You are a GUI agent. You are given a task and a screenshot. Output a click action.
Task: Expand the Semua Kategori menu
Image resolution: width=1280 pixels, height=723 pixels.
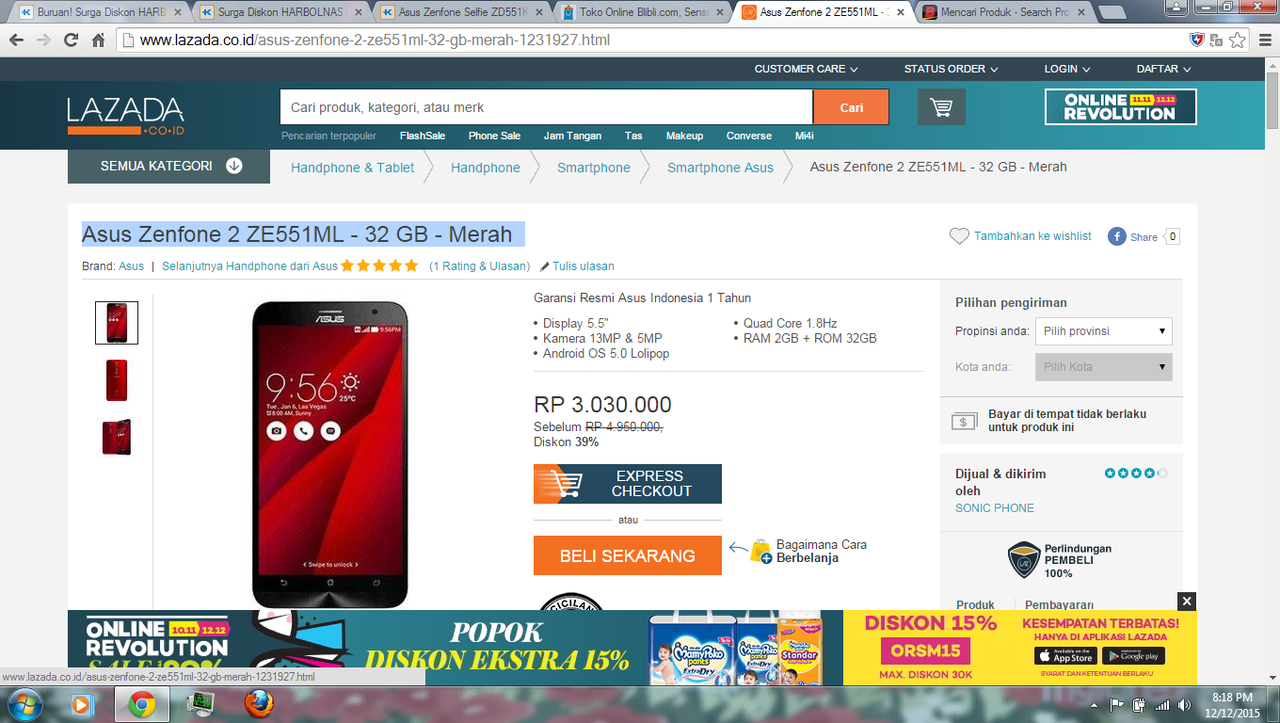(x=169, y=166)
